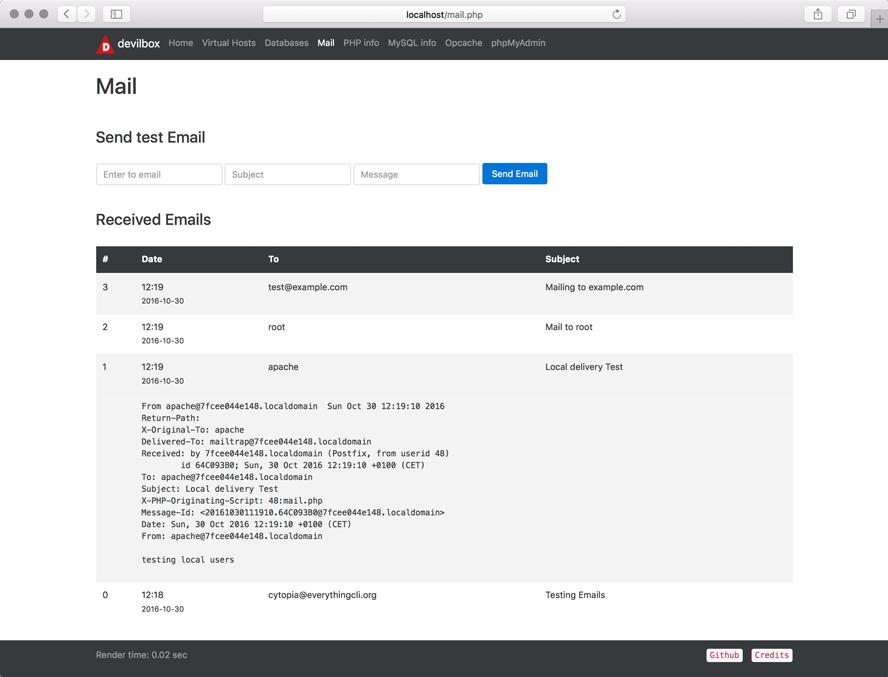Click the browser forward arrow
Image resolution: width=888 pixels, height=677 pixels.
[x=86, y=14]
